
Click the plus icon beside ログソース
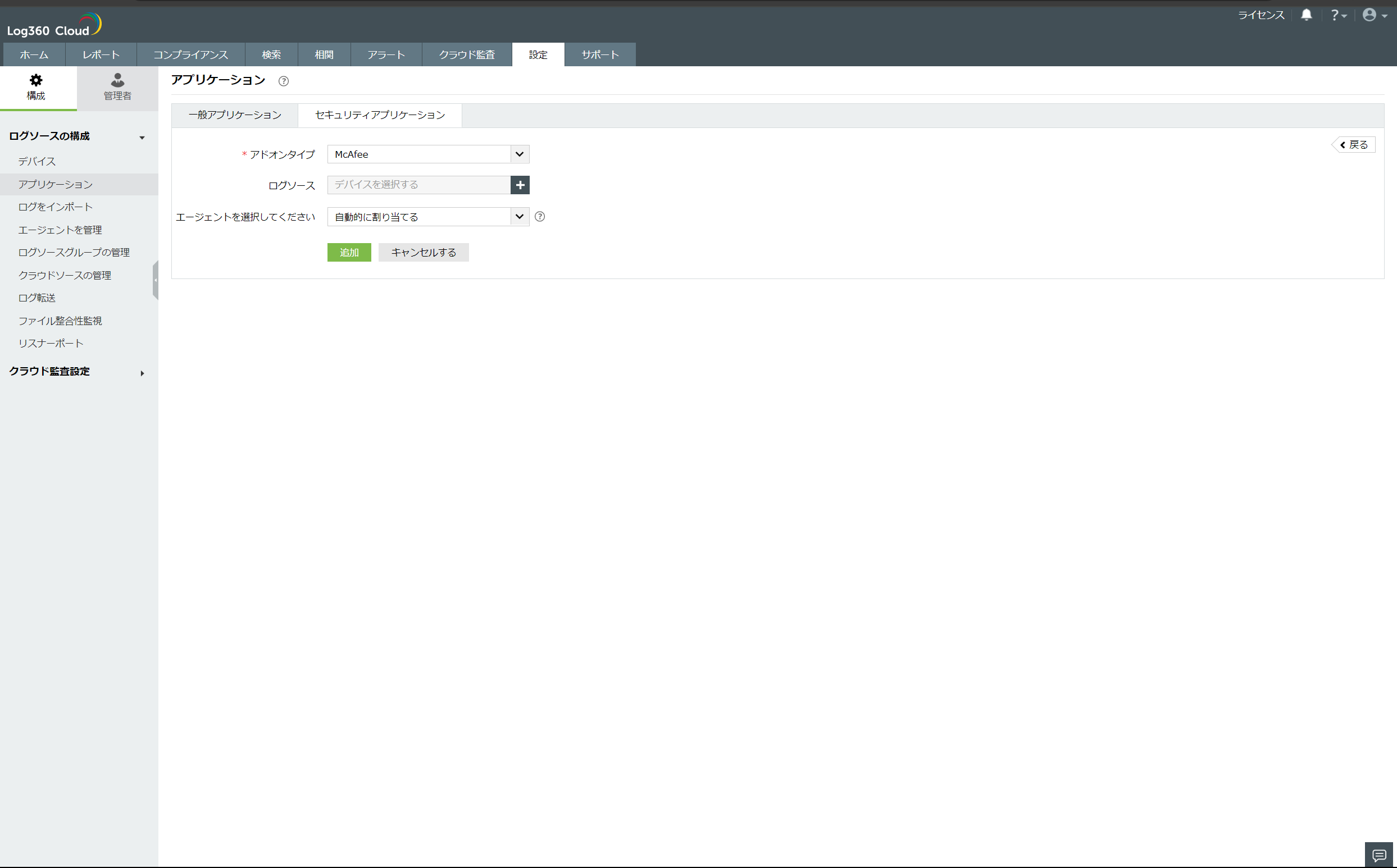(520, 185)
